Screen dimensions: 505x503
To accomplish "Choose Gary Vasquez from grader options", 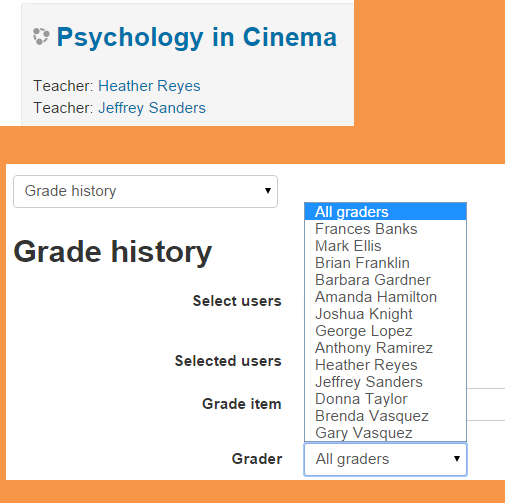I will click(x=385, y=433).
